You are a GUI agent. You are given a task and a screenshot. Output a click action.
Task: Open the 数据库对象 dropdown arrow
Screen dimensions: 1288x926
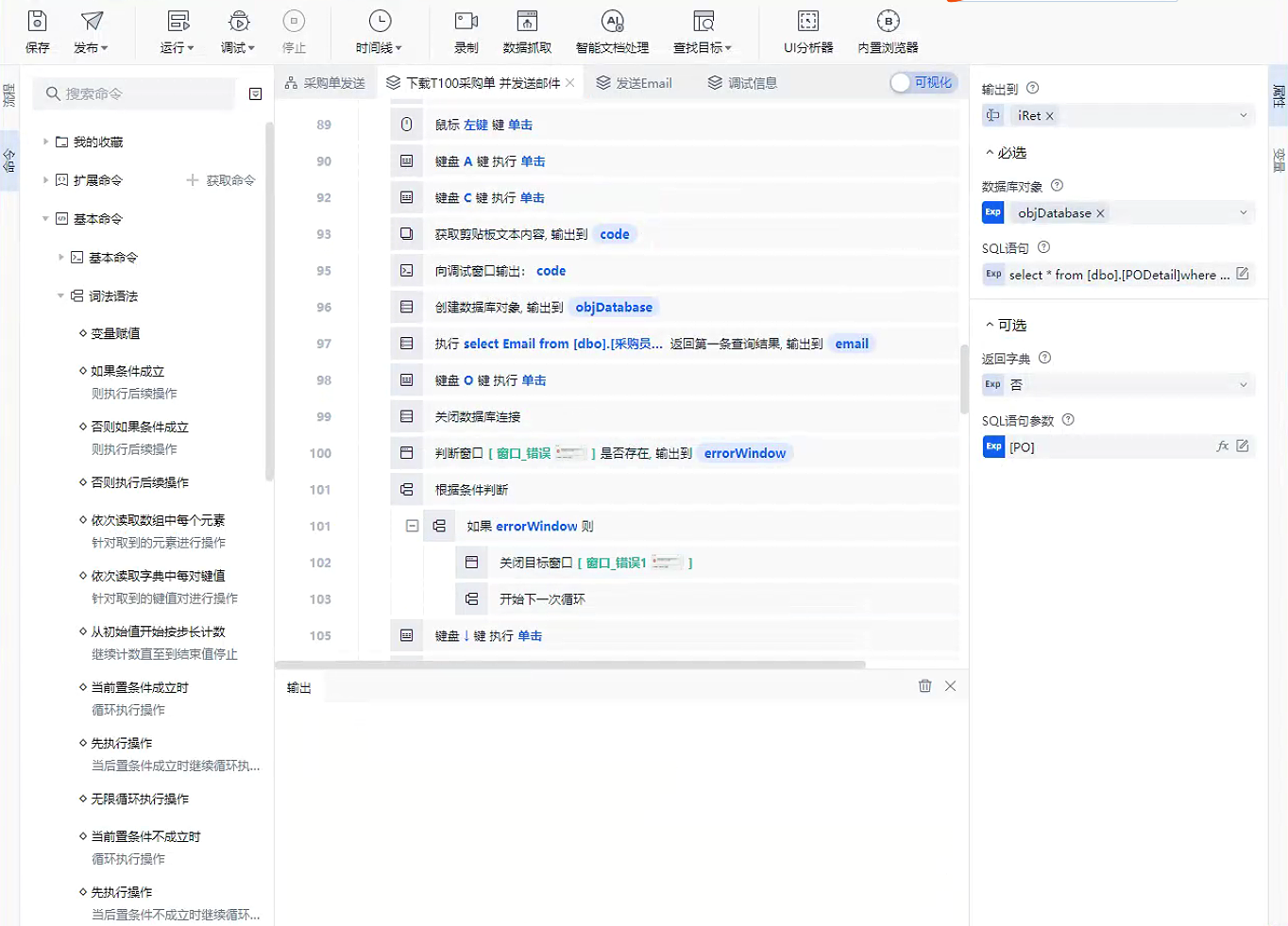pyautogui.click(x=1244, y=212)
